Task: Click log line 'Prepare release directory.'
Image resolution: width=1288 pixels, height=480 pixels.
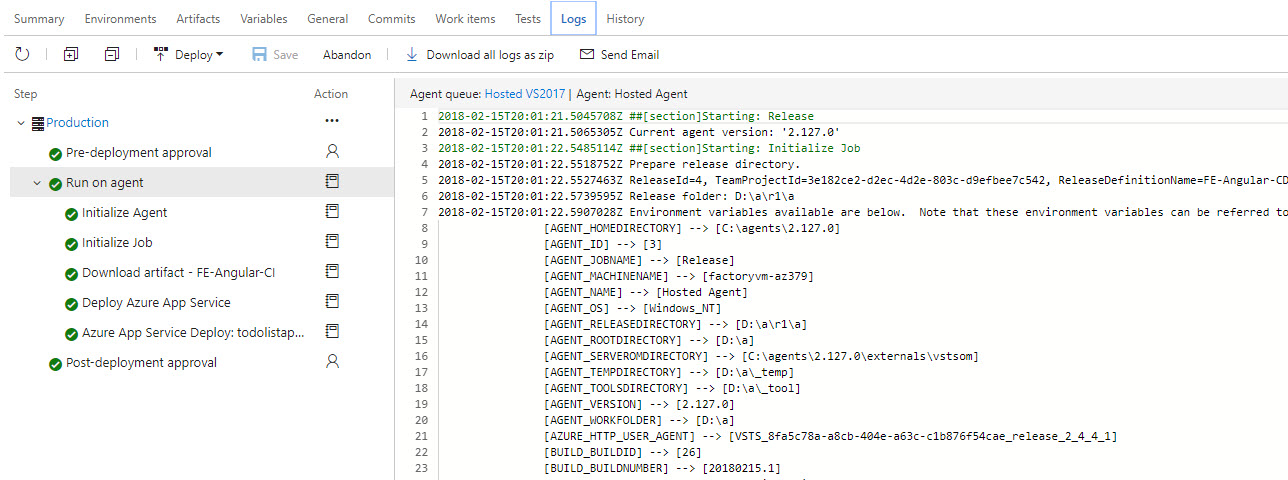Action: click(619, 164)
